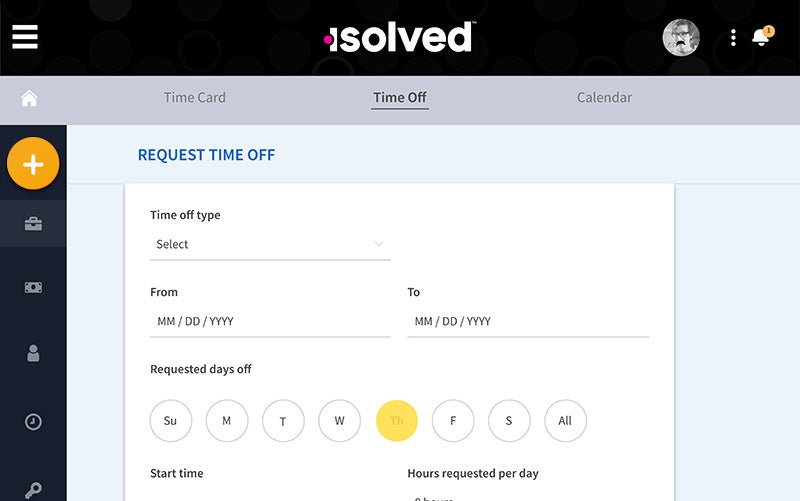This screenshot has width=800, height=501.
Task: Click the orange plus add button
Action: click(x=33, y=164)
